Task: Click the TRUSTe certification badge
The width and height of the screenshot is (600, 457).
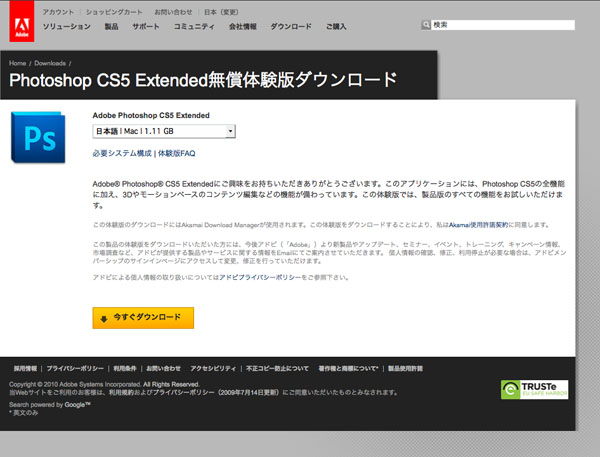Action: [534, 390]
